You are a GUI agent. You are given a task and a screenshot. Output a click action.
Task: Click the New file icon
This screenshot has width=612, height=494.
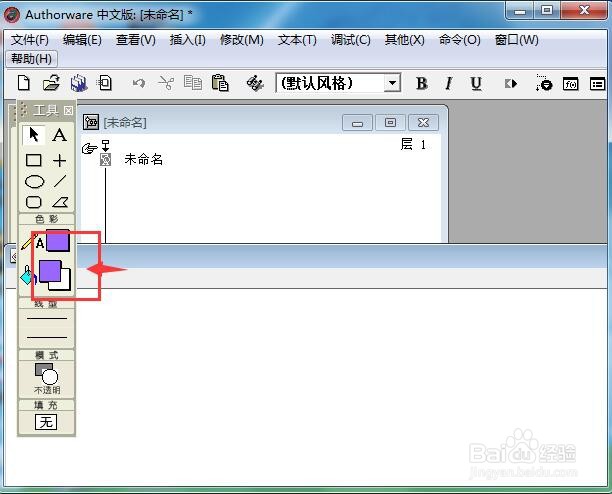coord(24,83)
